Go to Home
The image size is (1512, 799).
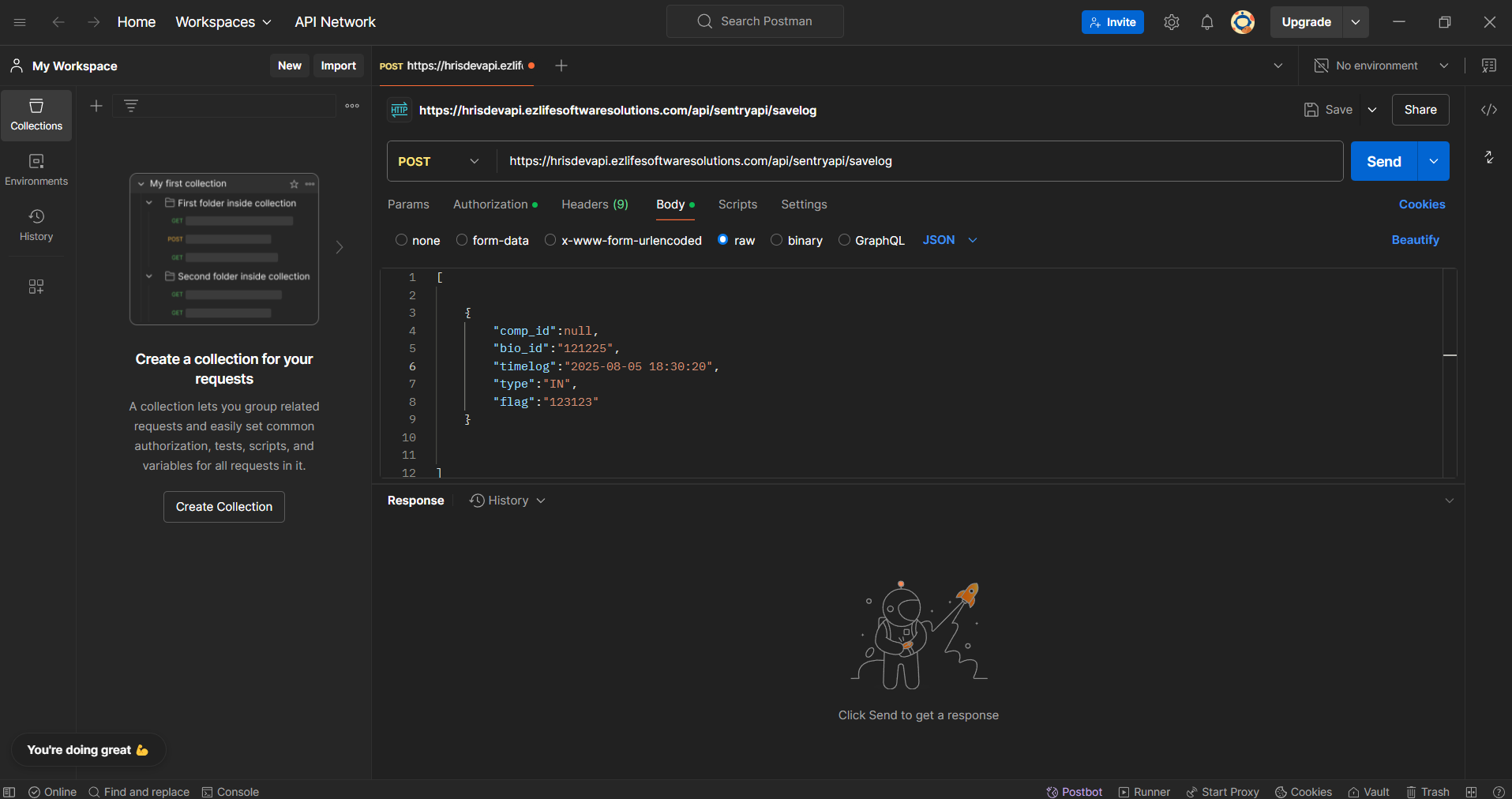tap(137, 22)
